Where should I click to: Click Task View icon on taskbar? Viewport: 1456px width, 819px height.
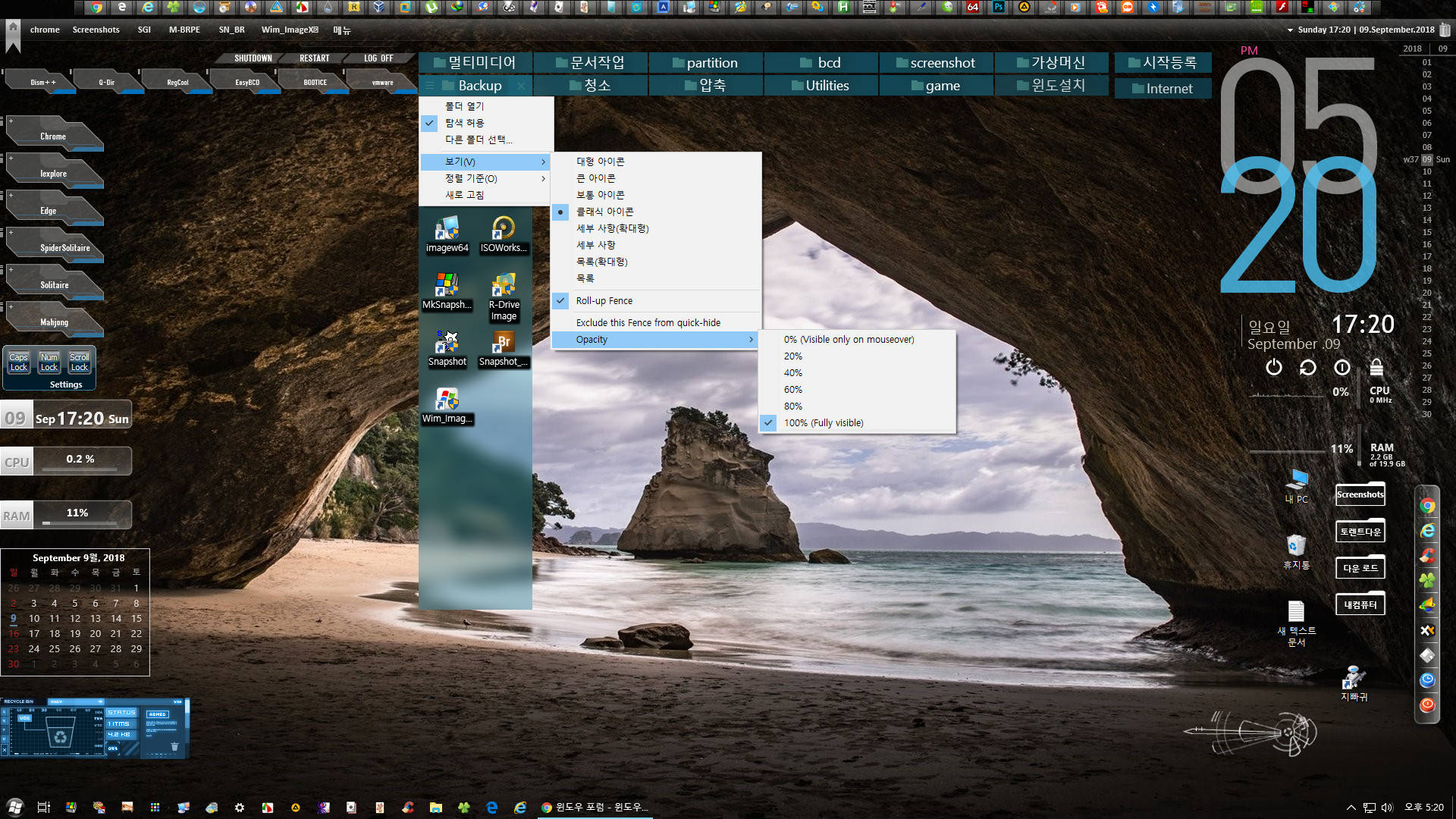[43, 808]
